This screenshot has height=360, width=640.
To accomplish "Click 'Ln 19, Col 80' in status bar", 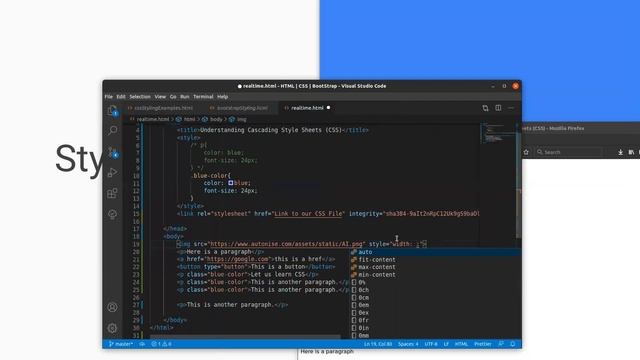I will tap(378, 344).
